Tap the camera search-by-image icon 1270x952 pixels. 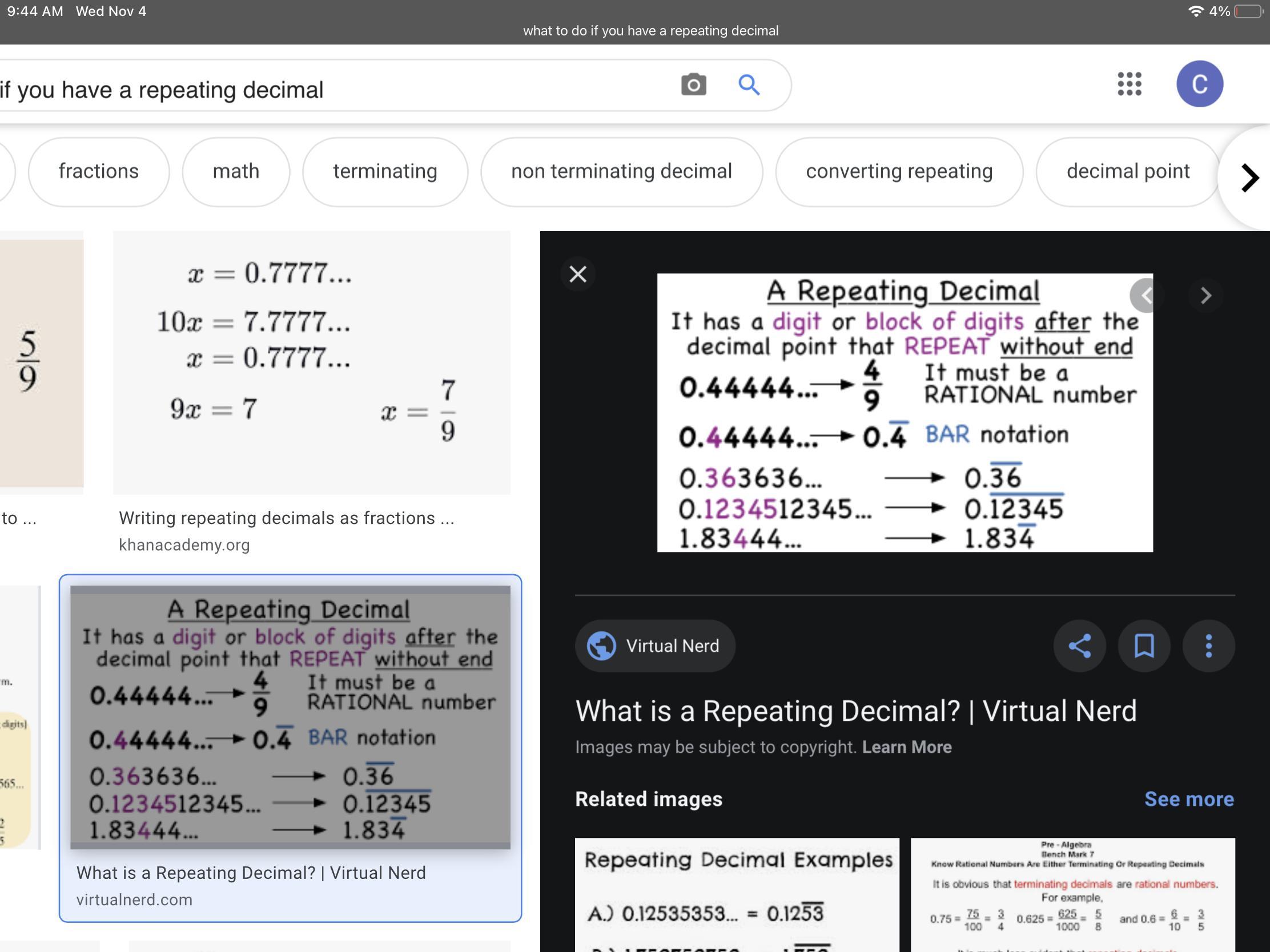pyautogui.click(x=694, y=85)
